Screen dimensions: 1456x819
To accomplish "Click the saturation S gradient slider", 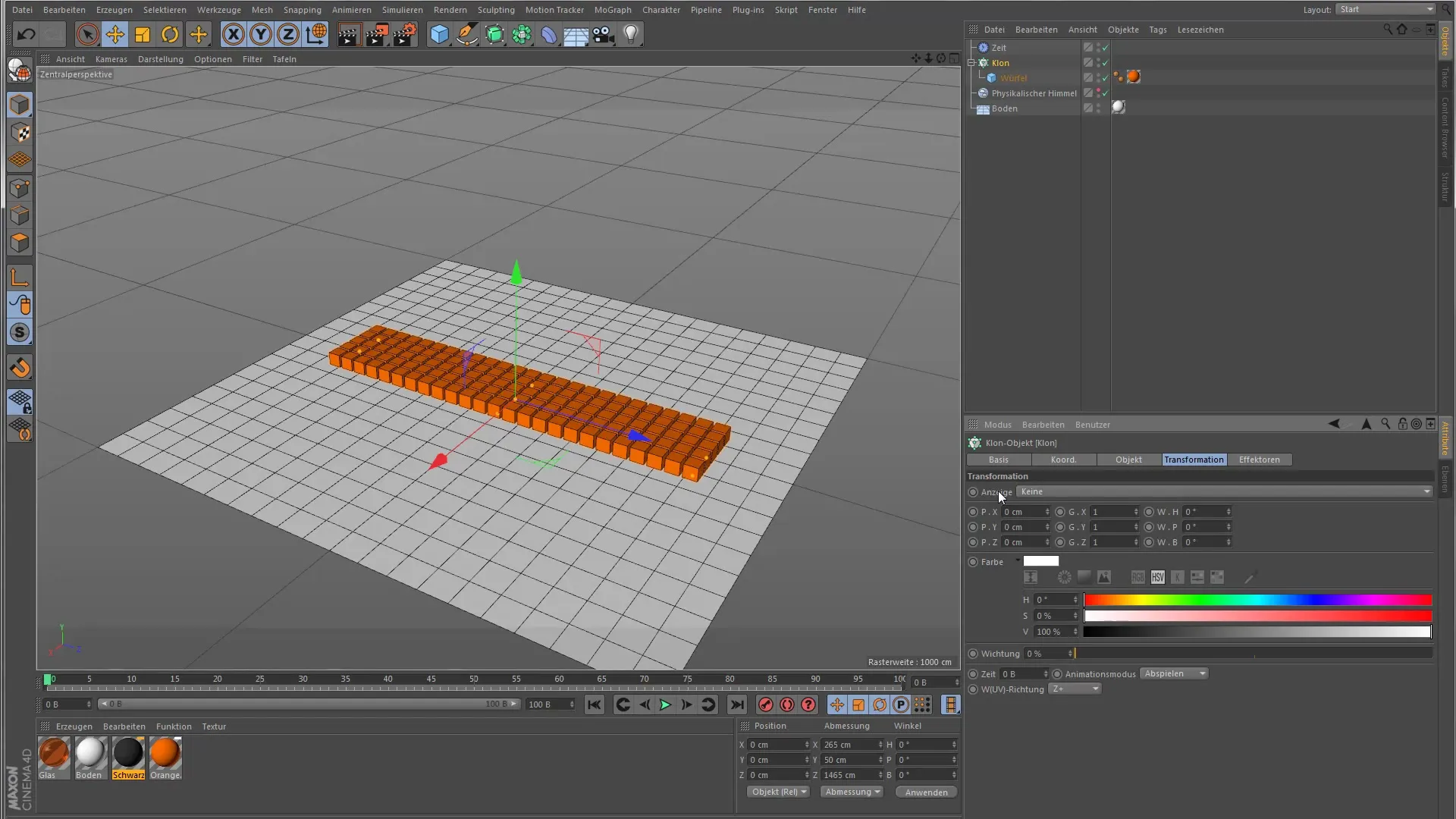I will click(x=1257, y=616).
